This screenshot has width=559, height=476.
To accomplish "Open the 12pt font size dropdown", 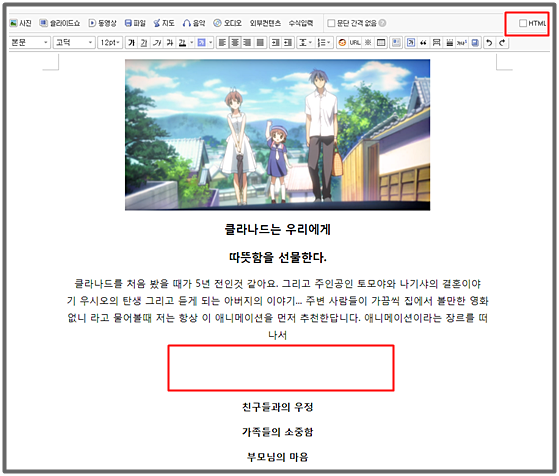I will 110,43.
